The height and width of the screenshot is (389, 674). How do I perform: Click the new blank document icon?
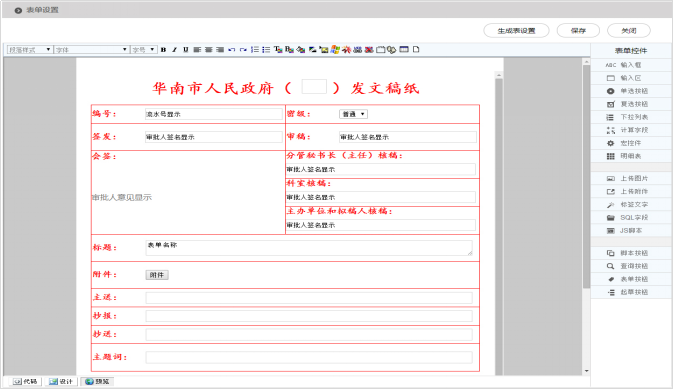pyautogui.click(x=416, y=49)
